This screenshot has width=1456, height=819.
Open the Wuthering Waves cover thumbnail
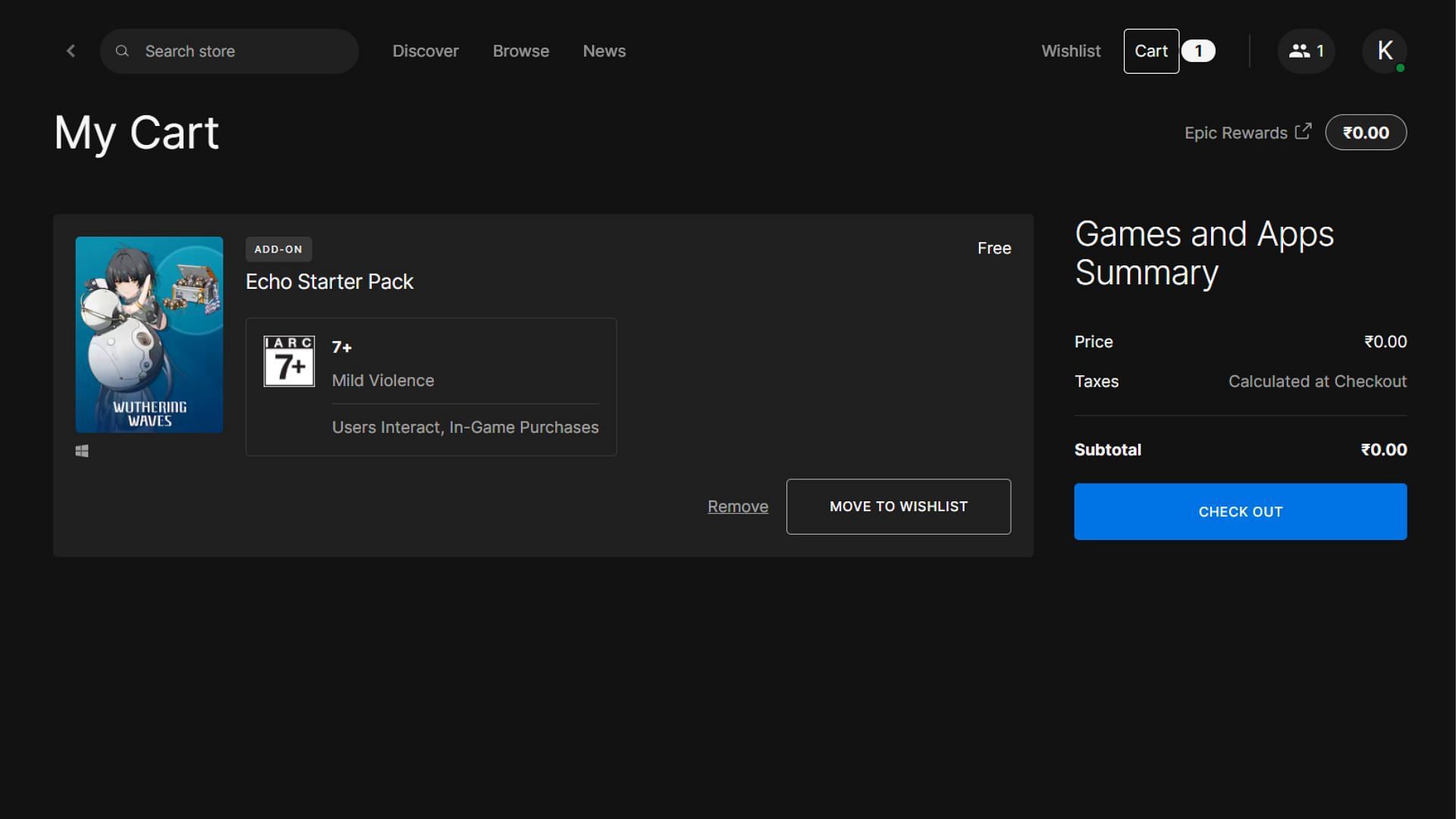click(x=149, y=334)
